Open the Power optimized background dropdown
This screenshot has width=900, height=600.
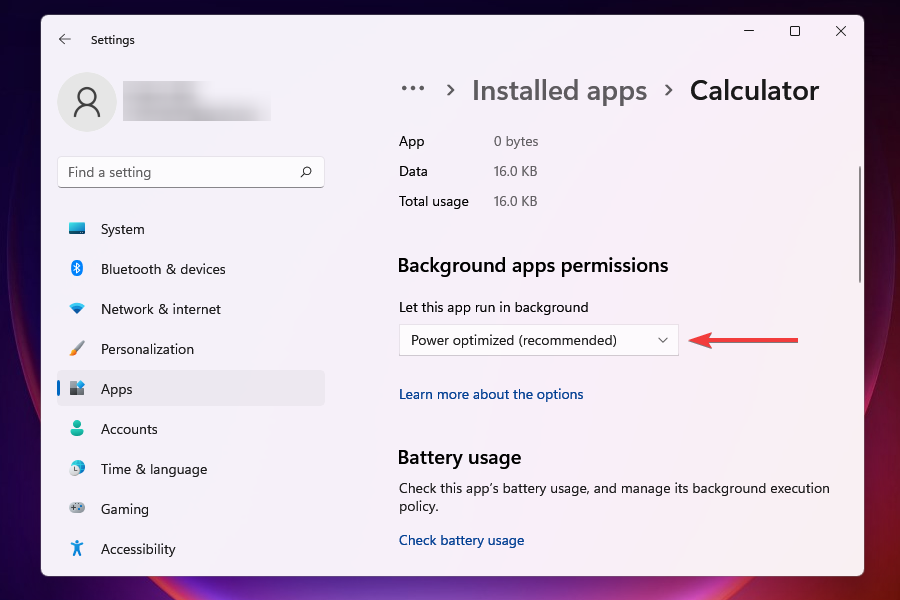pyautogui.click(x=538, y=340)
